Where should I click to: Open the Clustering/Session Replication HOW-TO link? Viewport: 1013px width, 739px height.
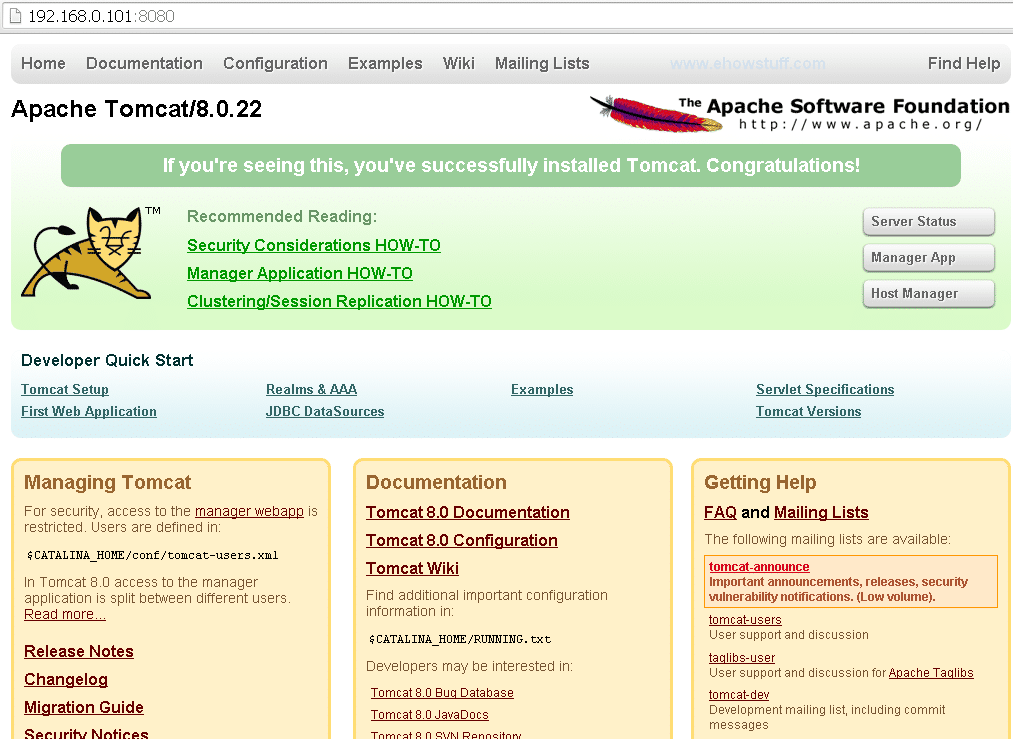point(338,301)
